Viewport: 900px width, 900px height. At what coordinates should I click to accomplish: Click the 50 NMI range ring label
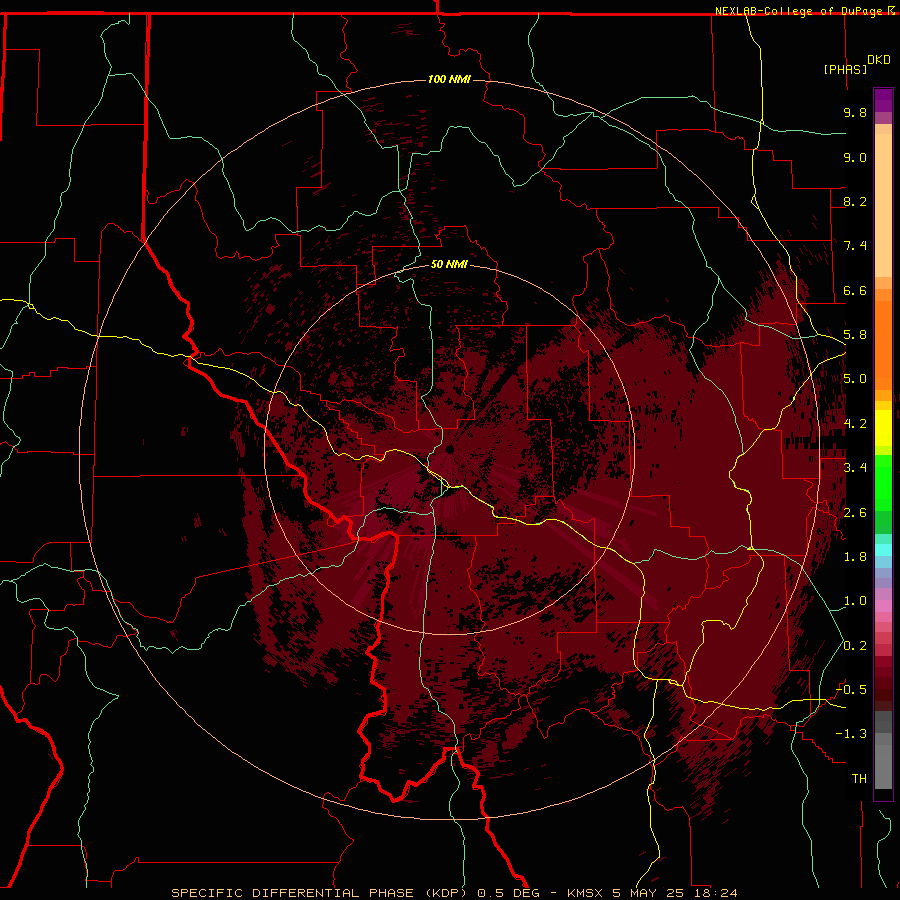(x=449, y=264)
